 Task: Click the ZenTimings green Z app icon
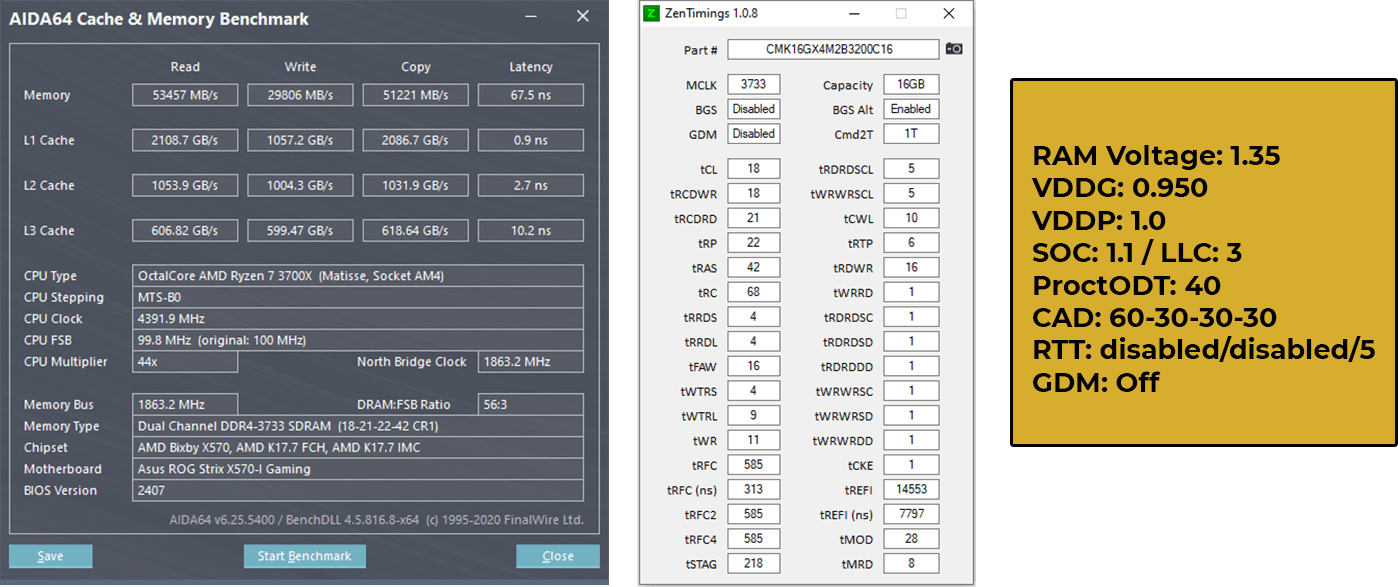tap(652, 14)
